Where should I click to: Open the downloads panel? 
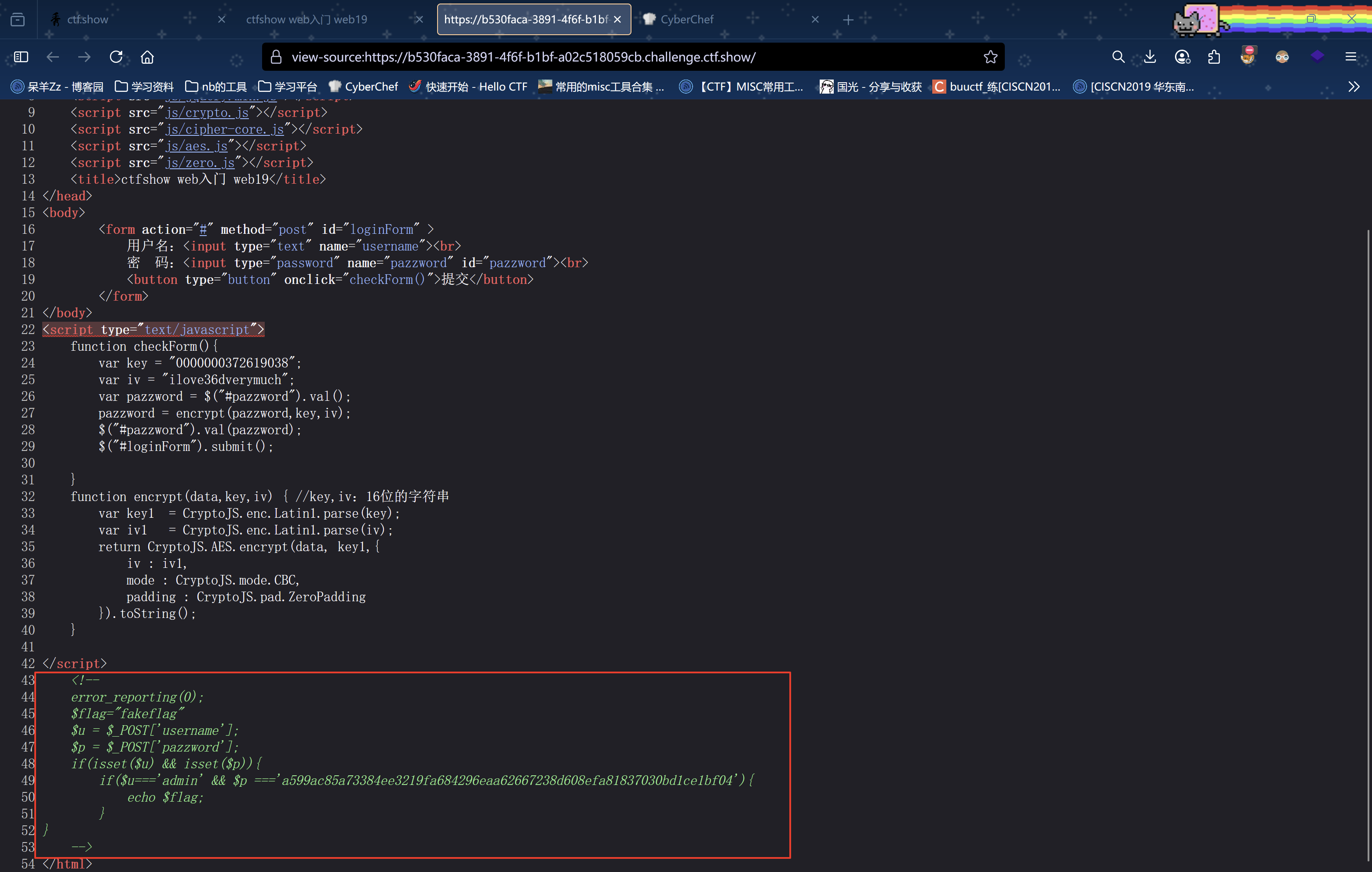click(x=1150, y=57)
